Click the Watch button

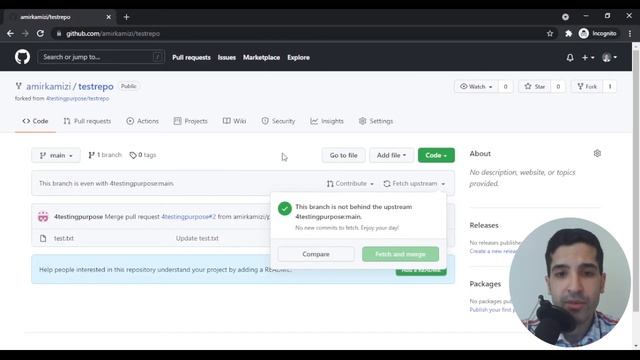(x=476, y=87)
